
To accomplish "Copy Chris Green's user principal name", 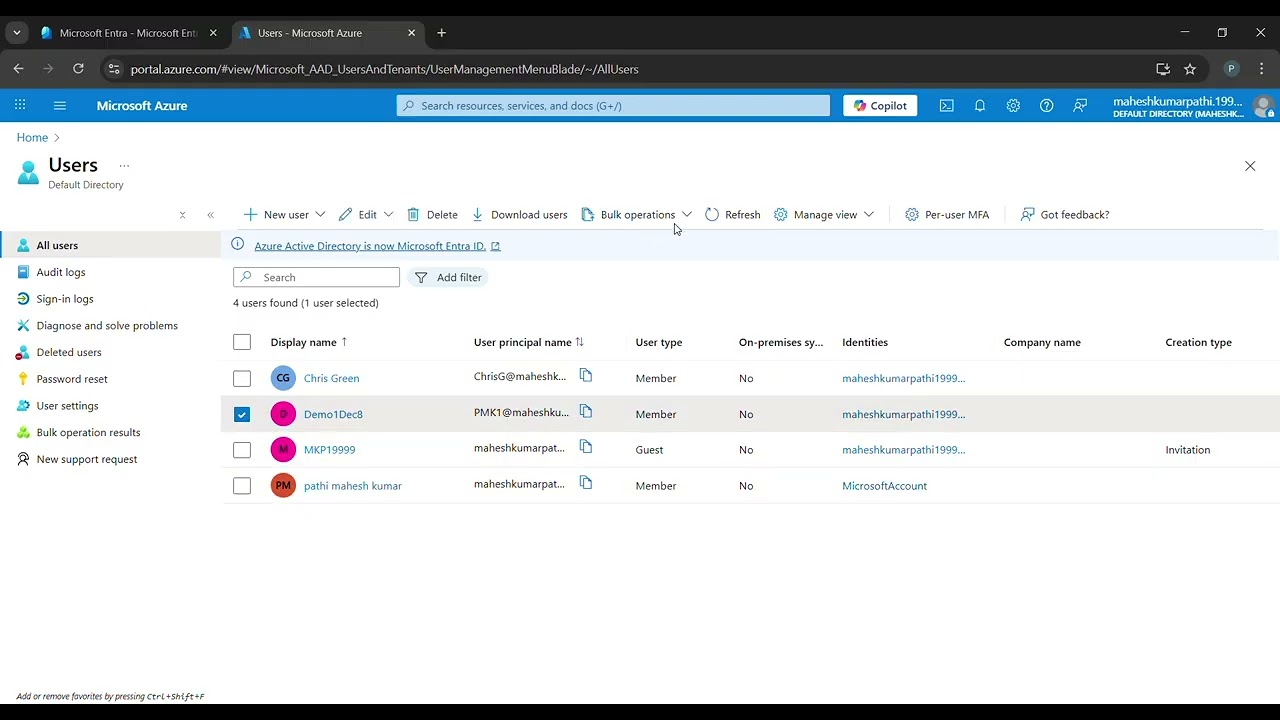I will (x=586, y=376).
